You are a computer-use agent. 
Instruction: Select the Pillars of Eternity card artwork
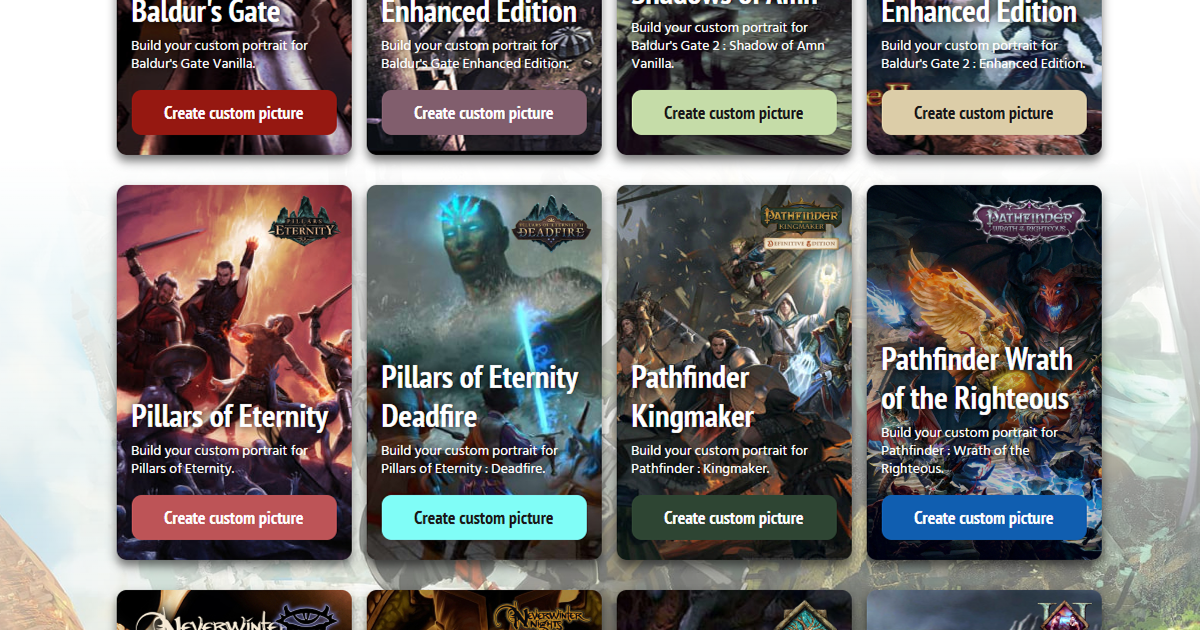click(x=234, y=300)
